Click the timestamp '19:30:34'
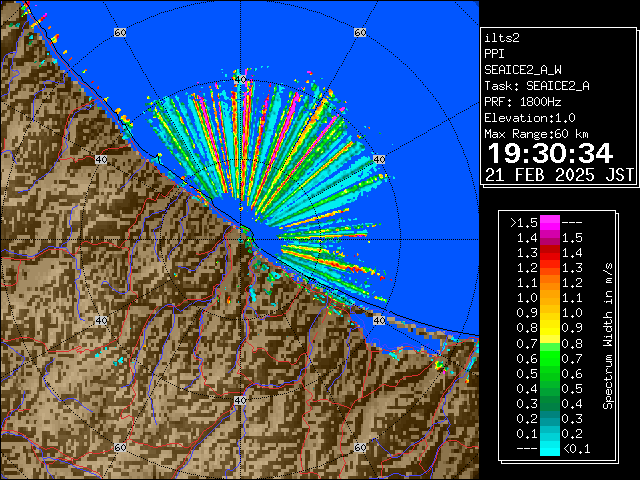The image size is (640, 480). click(x=550, y=153)
